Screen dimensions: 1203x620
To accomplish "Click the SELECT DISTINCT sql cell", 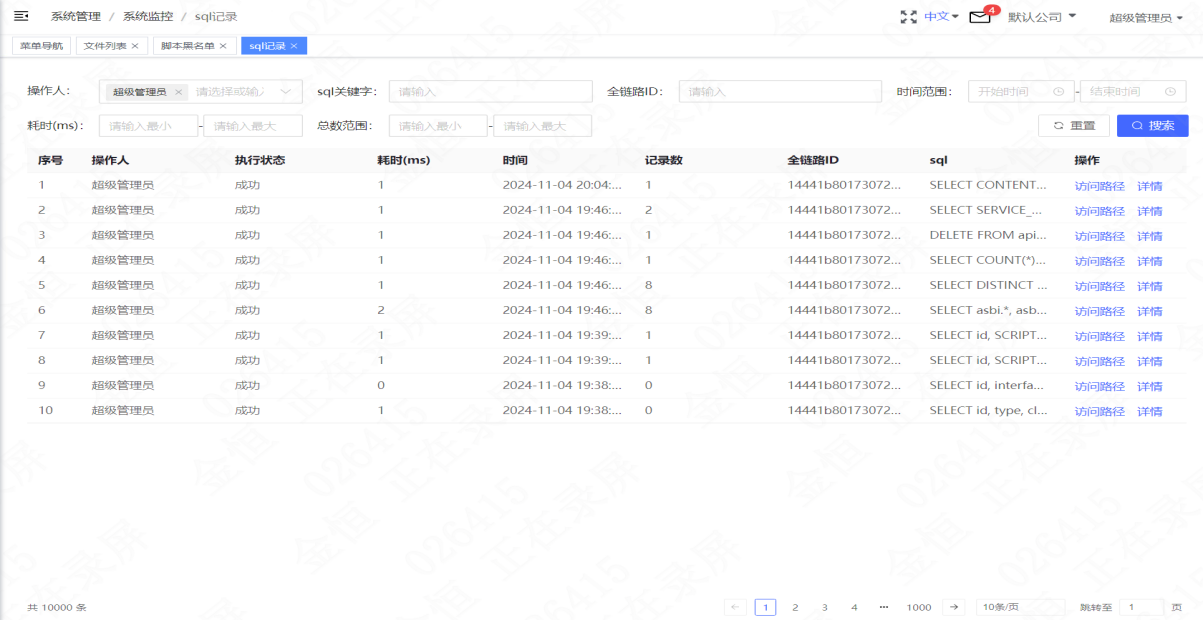I will (x=988, y=285).
